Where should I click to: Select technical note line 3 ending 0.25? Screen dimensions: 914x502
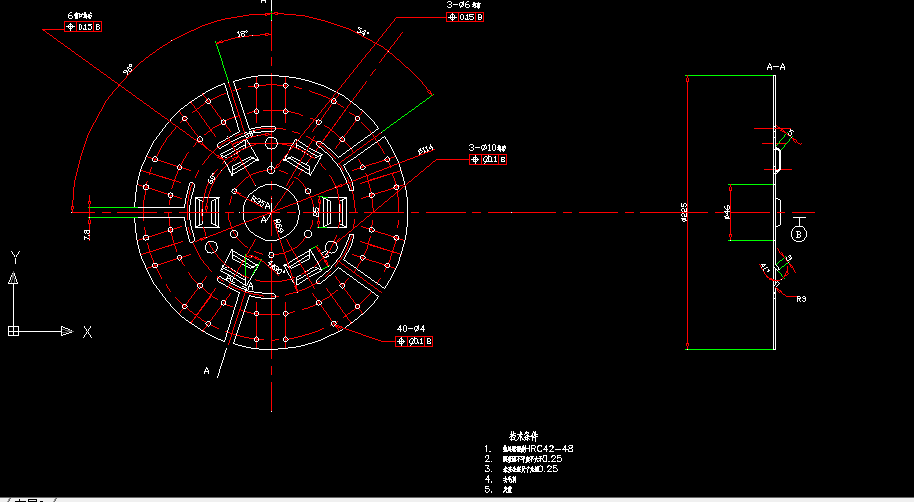click(x=521, y=469)
